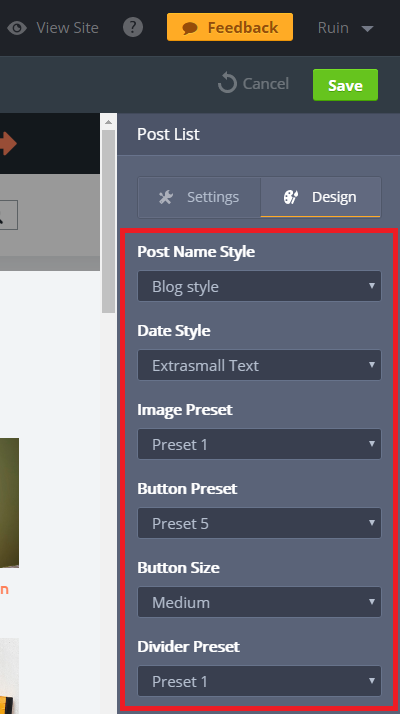This screenshot has width=400, height=714.
Task: Click the eye icon beside View Site
Action: [17, 28]
